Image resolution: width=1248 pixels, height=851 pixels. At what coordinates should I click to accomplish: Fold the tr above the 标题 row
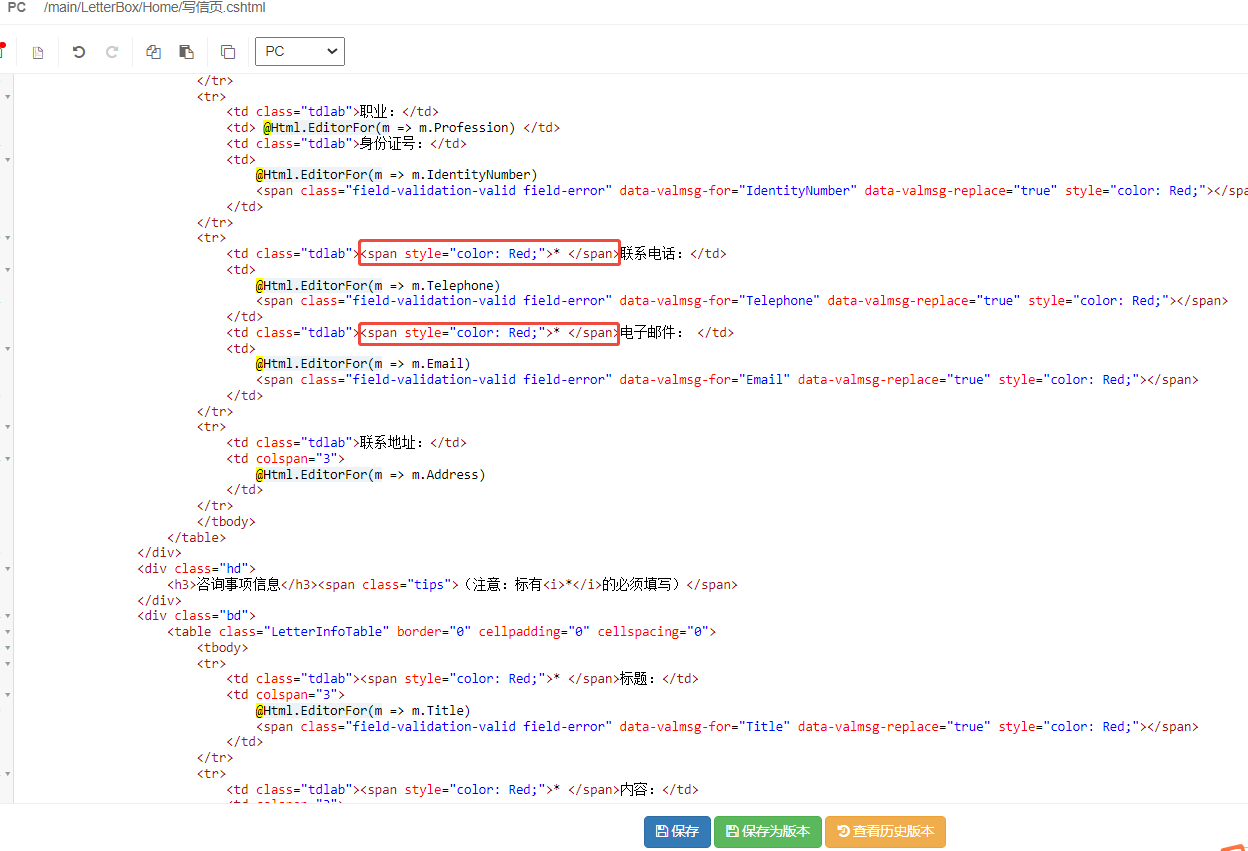click(8, 663)
